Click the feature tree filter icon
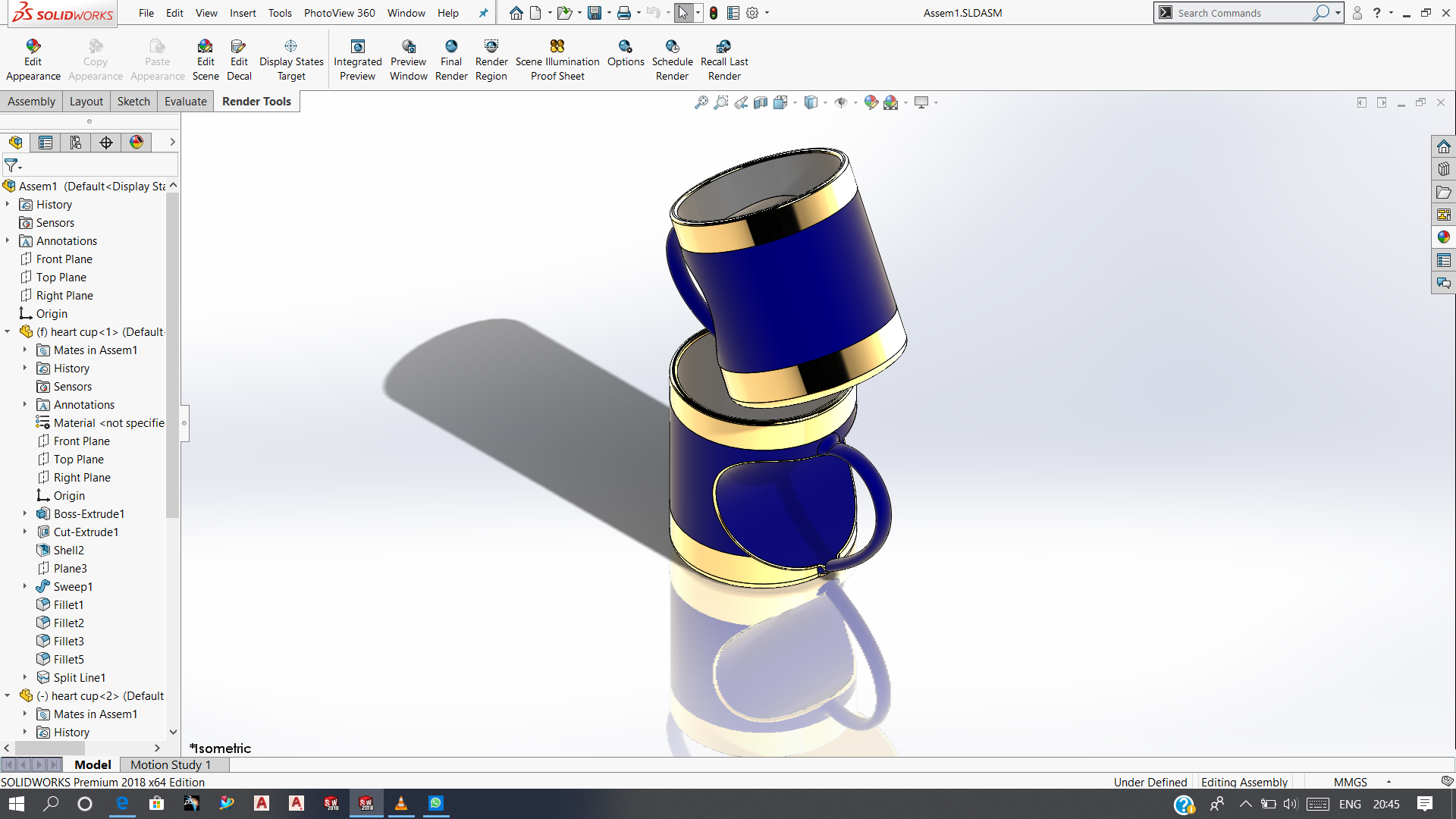The height and width of the screenshot is (819, 1456). pyautogui.click(x=11, y=165)
